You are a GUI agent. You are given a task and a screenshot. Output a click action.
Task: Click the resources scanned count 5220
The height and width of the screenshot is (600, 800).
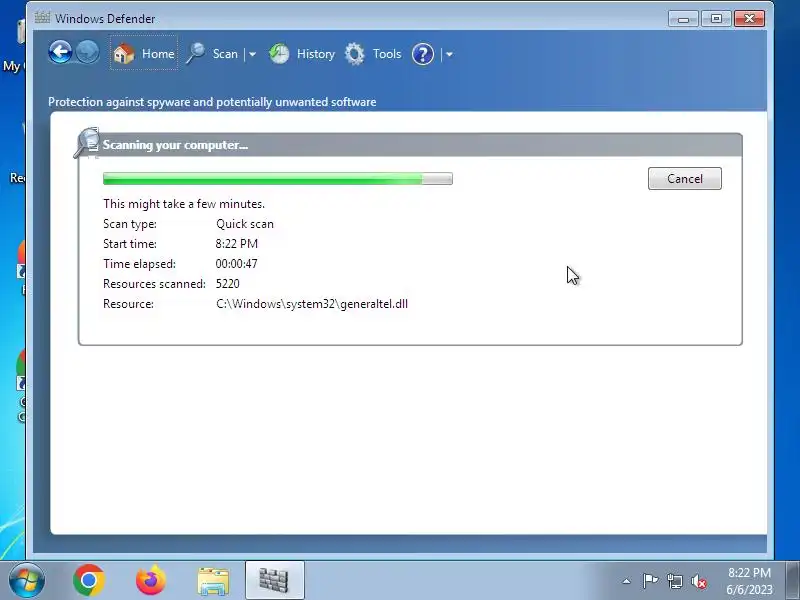tap(228, 284)
